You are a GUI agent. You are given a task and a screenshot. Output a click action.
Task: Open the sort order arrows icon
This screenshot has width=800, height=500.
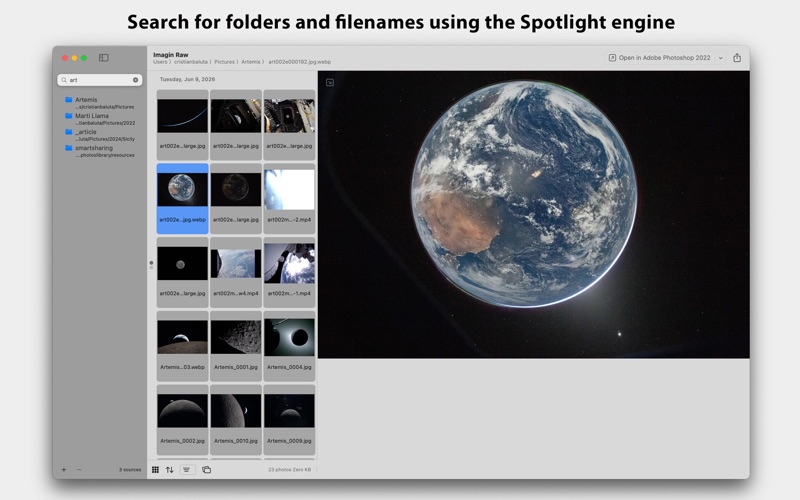169,469
